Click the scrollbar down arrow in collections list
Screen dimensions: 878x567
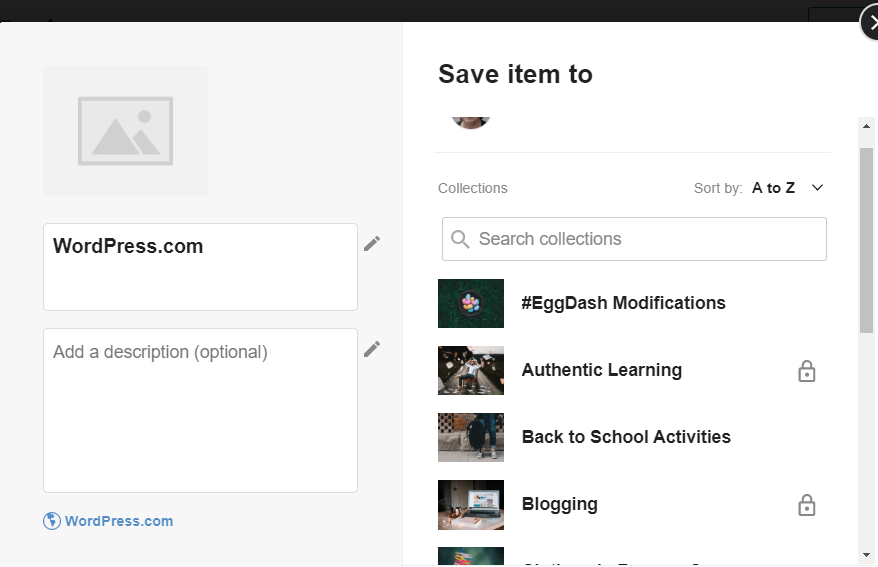coord(866,555)
